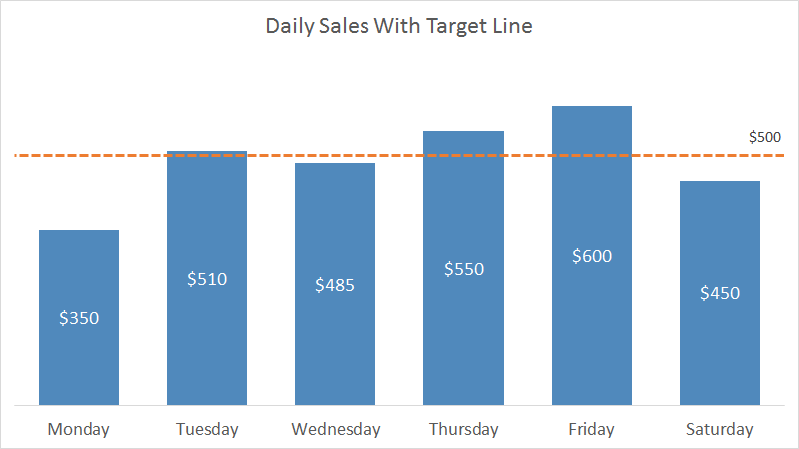Select the Saturday sales bar
The height and width of the screenshot is (449, 799).
(719, 350)
